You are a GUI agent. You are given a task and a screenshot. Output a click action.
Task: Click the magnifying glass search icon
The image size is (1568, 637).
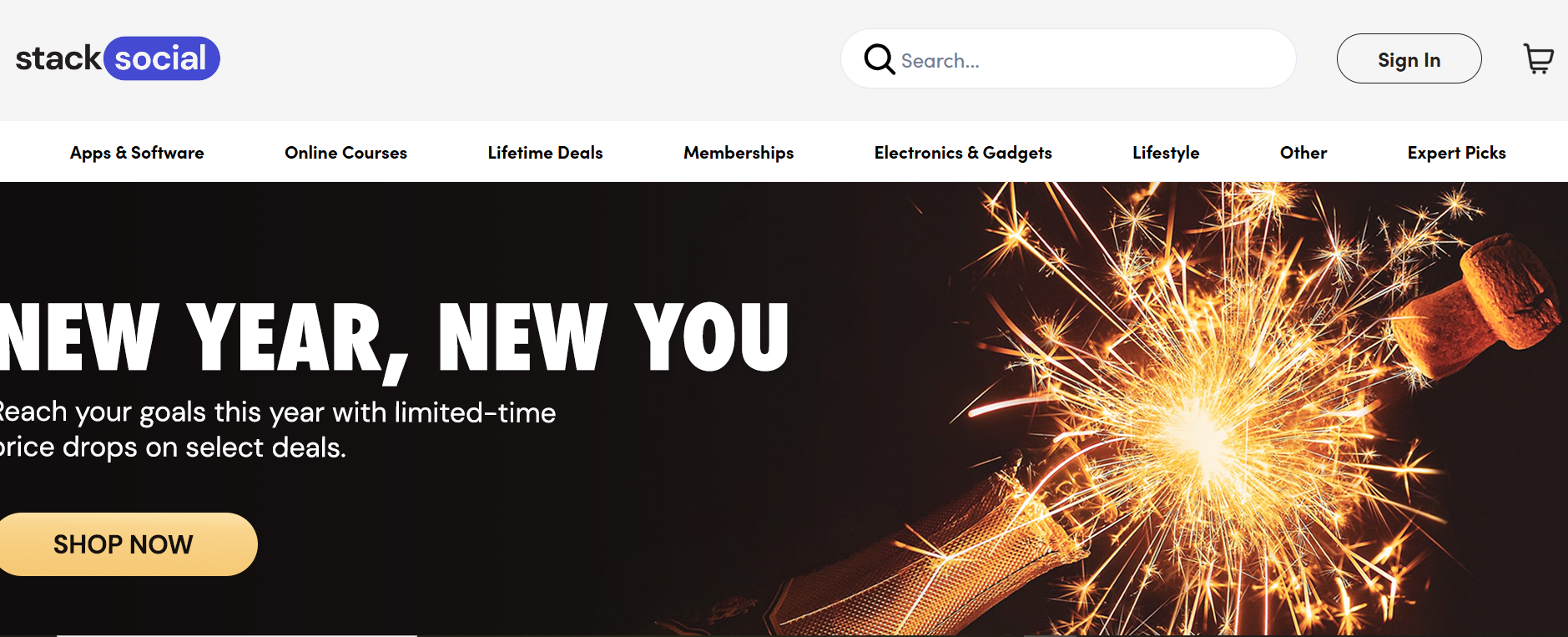(879, 59)
